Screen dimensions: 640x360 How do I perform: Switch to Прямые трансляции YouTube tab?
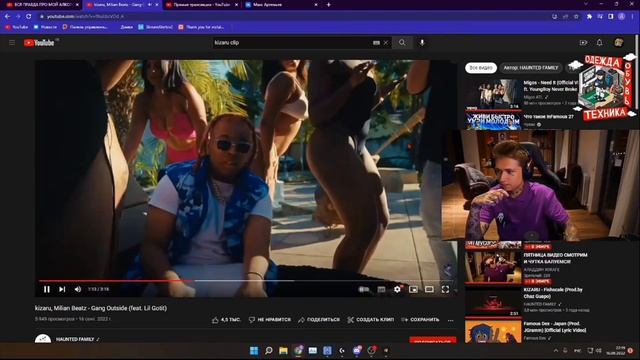click(x=202, y=5)
